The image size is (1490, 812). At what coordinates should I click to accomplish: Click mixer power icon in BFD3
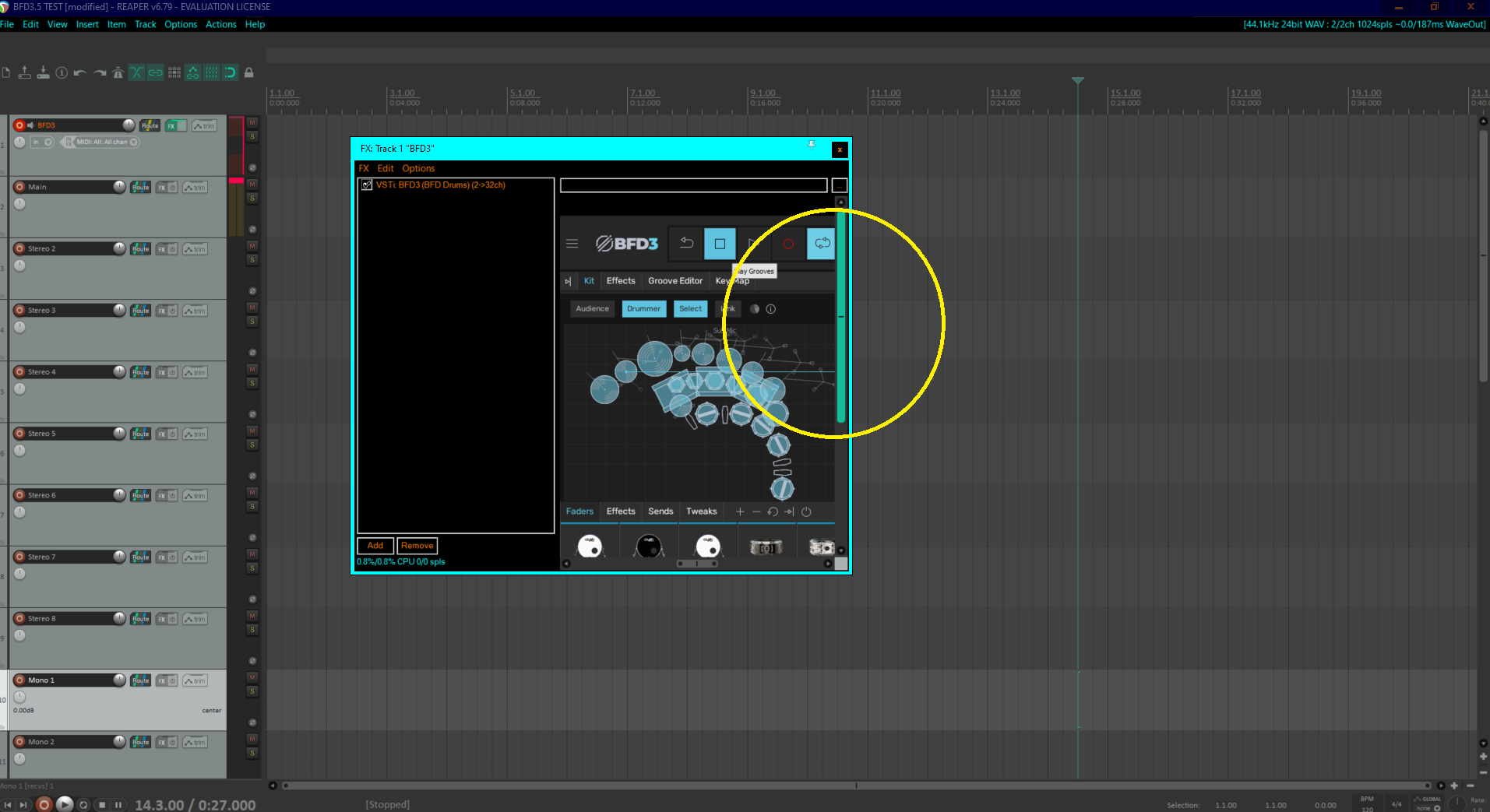pyautogui.click(x=806, y=511)
